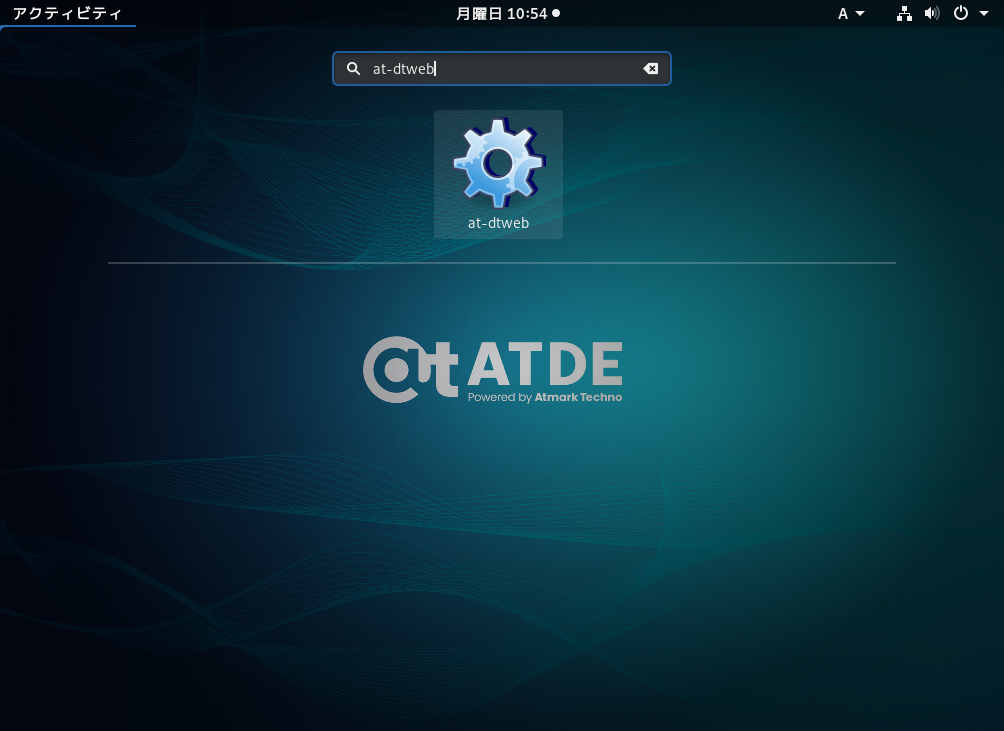This screenshot has height=731, width=1004.
Task: Launch the at-dtweb gear icon
Action: coord(498,163)
